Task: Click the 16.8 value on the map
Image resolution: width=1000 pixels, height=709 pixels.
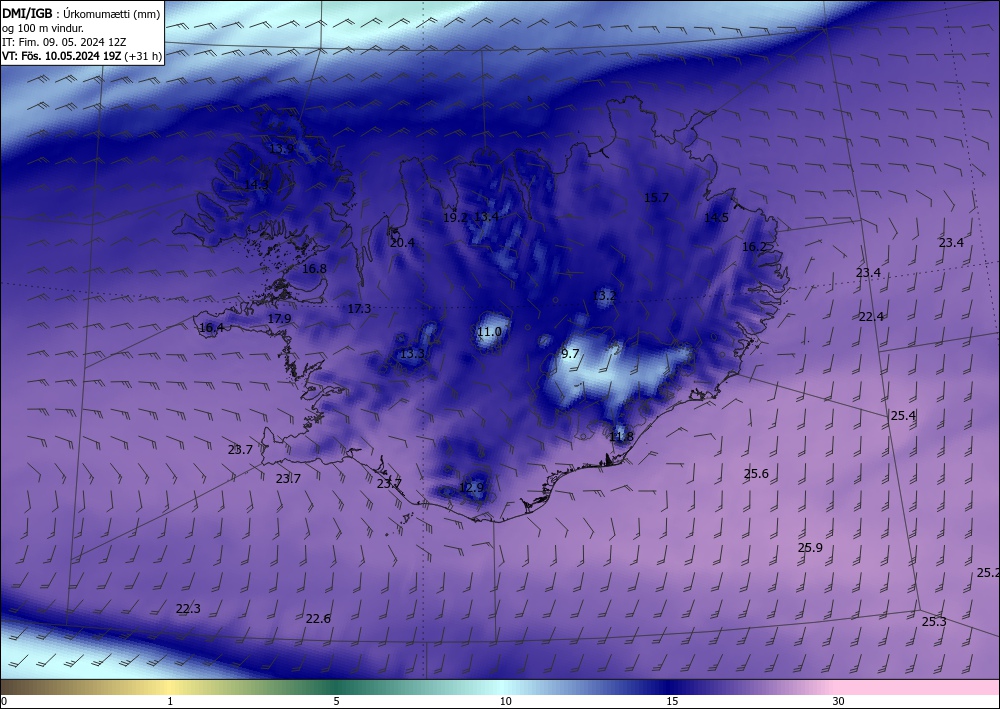Action: [x=314, y=269]
